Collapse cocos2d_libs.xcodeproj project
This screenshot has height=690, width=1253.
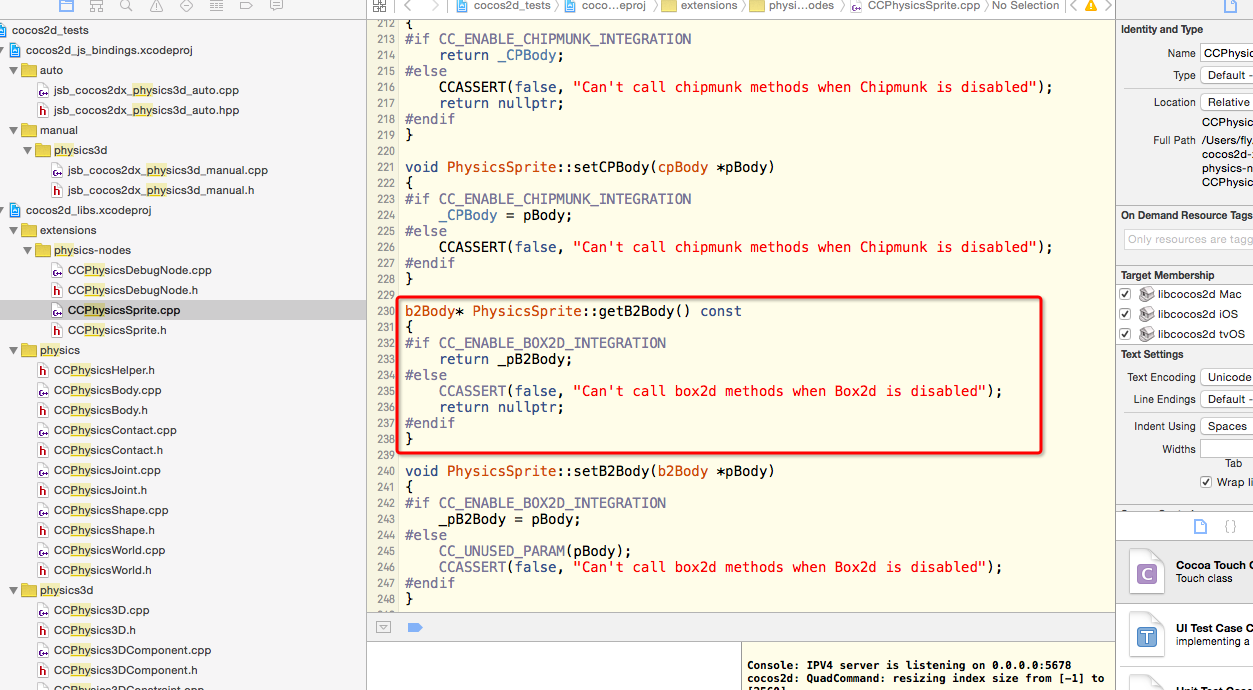click(x=3, y=210)
